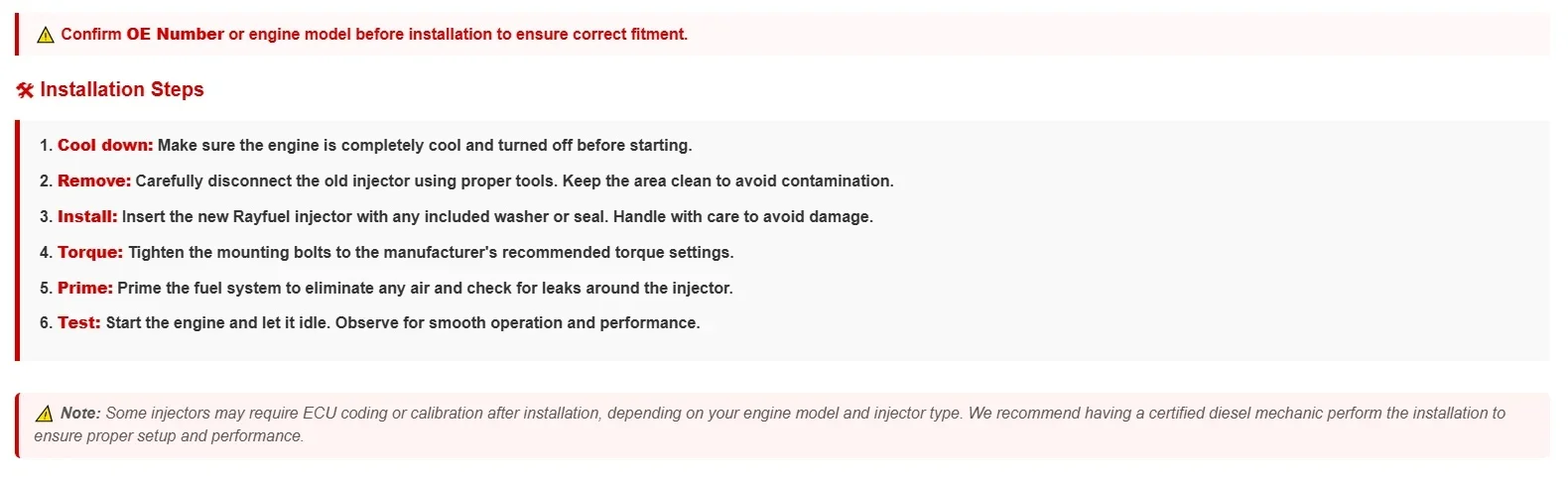This screenshot has height=482, width=1568.
Task: Click the tools icon next to Installation Steps
Action: (x=25, y=90)
